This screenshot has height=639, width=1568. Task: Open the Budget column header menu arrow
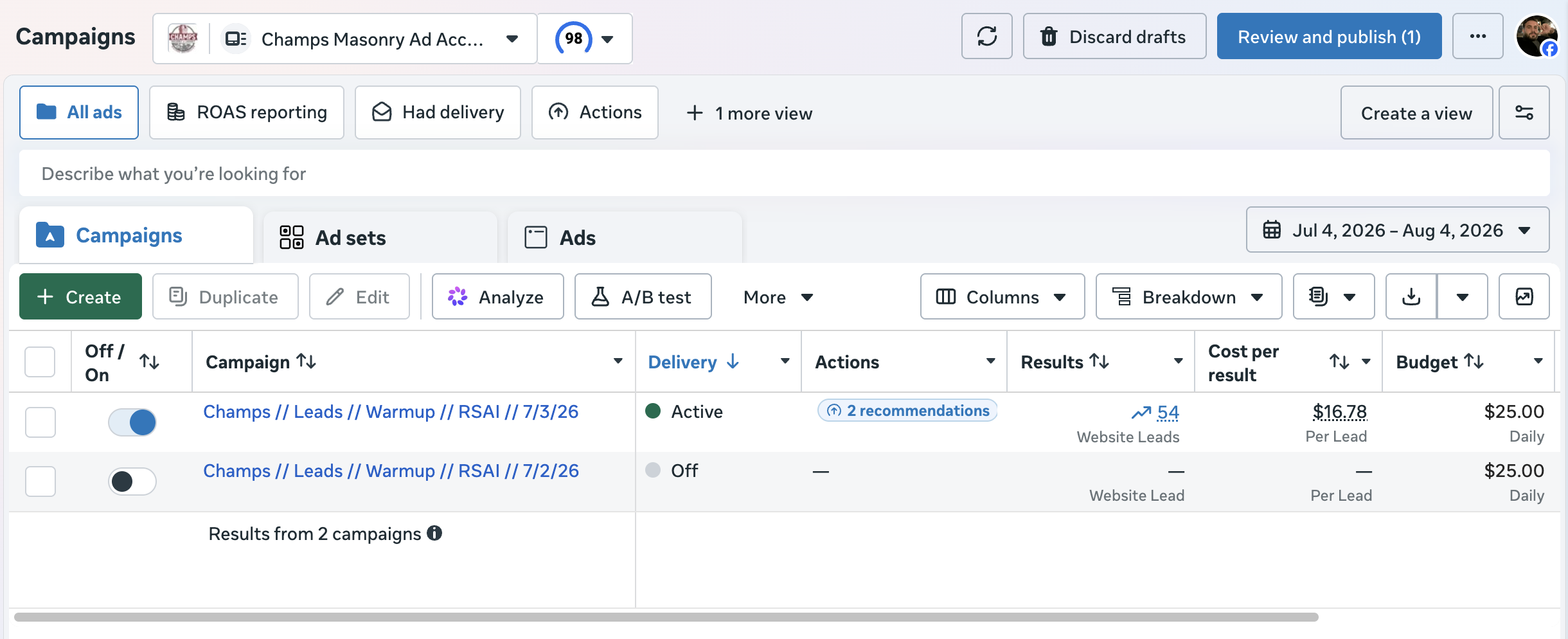1538,361
